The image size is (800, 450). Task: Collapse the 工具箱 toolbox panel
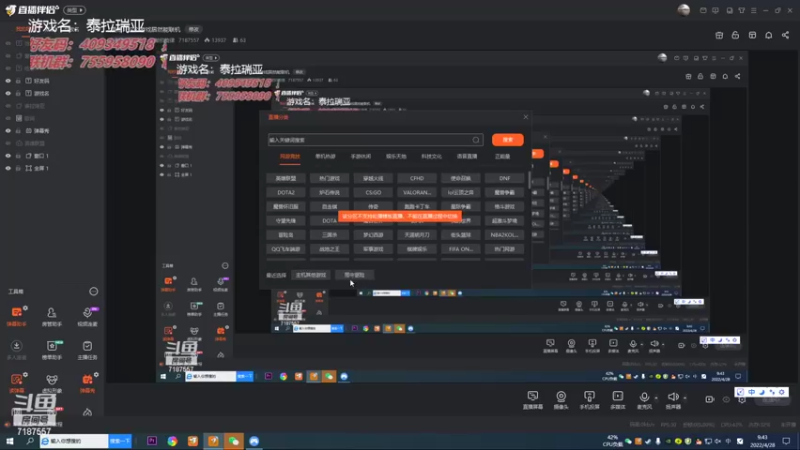click(x=93, y=291)
